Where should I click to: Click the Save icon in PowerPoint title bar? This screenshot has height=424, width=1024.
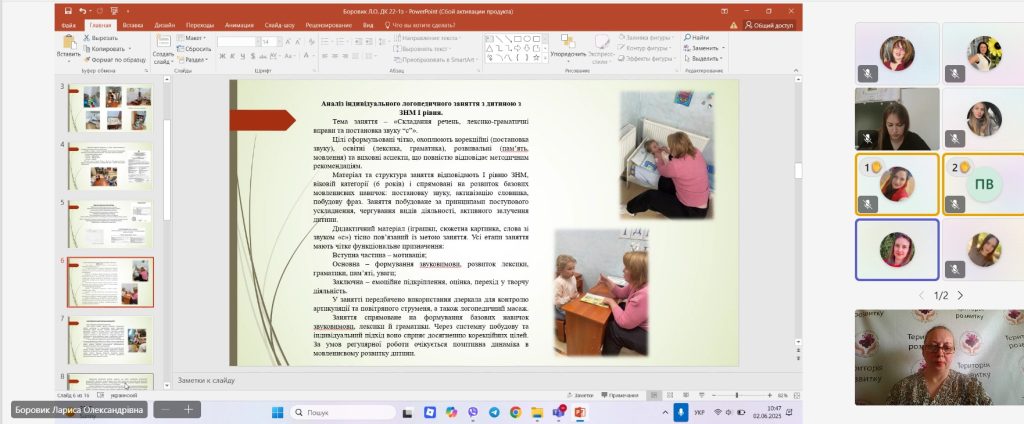click(x=68, y=11)
